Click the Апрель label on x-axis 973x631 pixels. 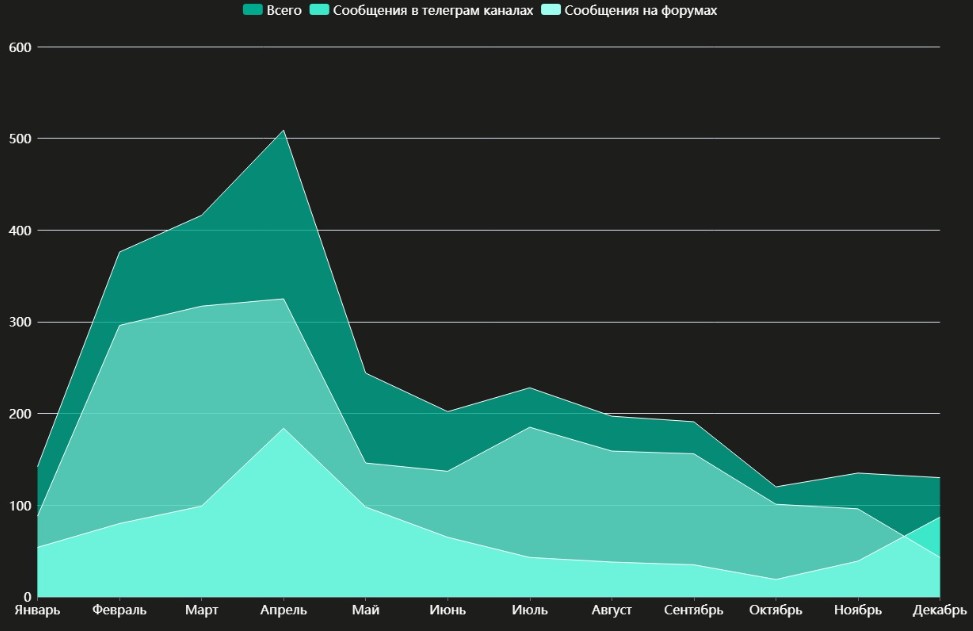(x=284, y=610)
